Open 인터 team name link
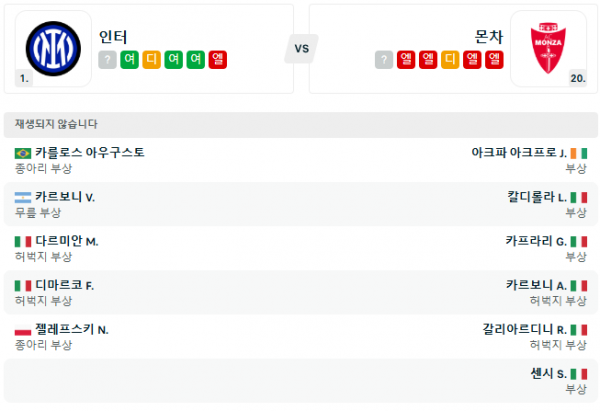 113,36
